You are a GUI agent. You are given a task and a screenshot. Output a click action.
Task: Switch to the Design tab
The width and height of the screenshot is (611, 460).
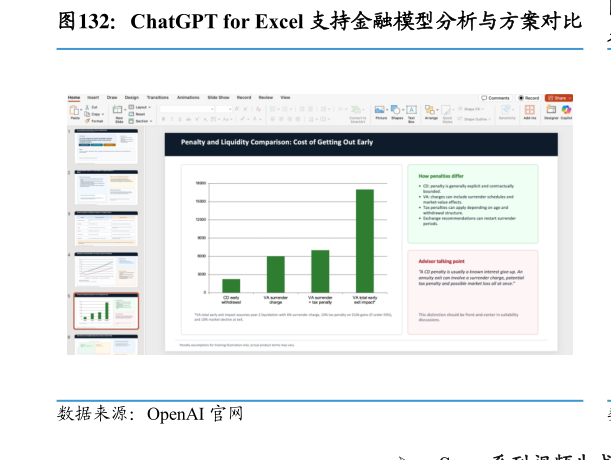(x=132, y=97)
